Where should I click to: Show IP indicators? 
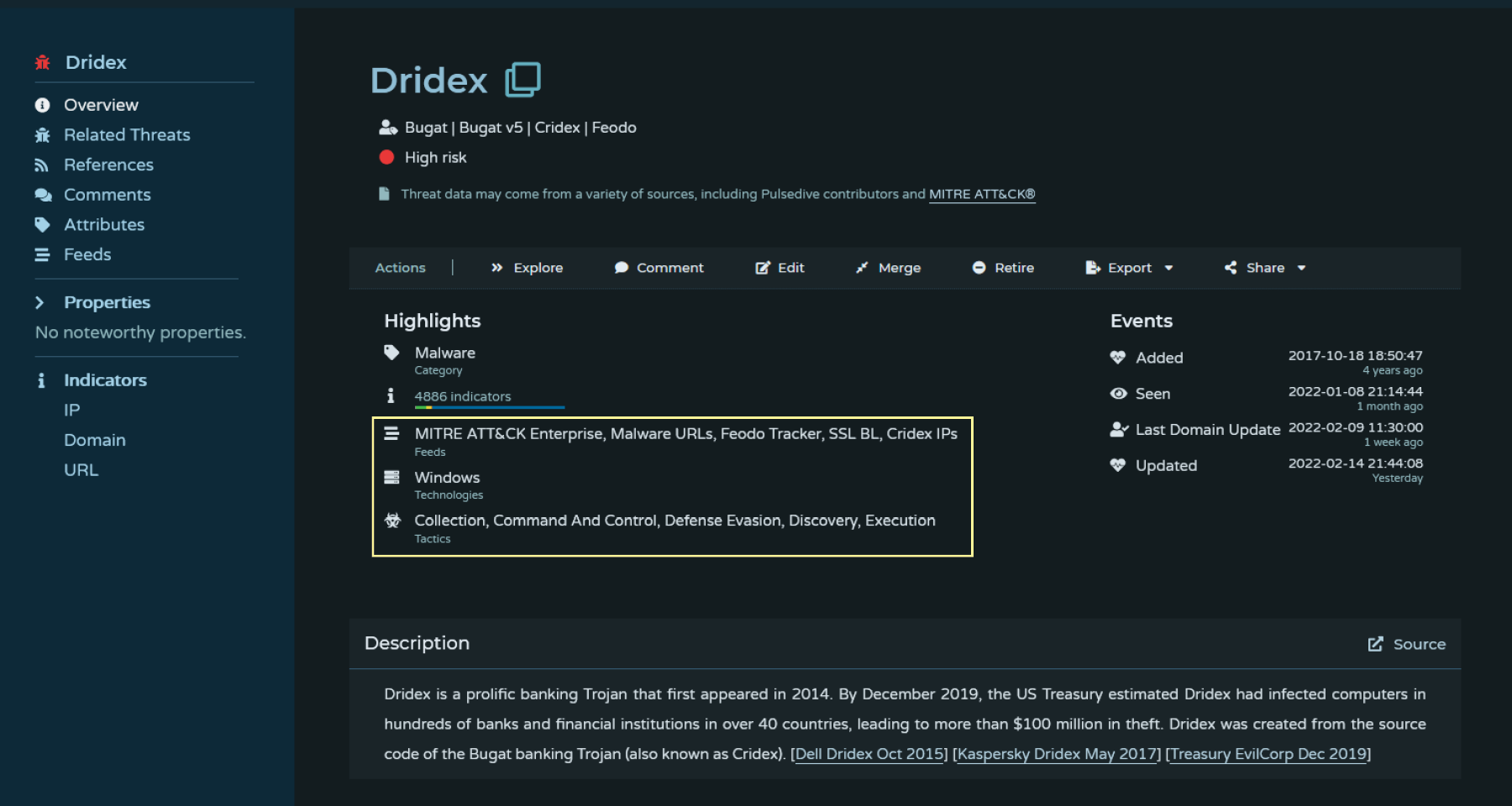[x=72, y=411]
